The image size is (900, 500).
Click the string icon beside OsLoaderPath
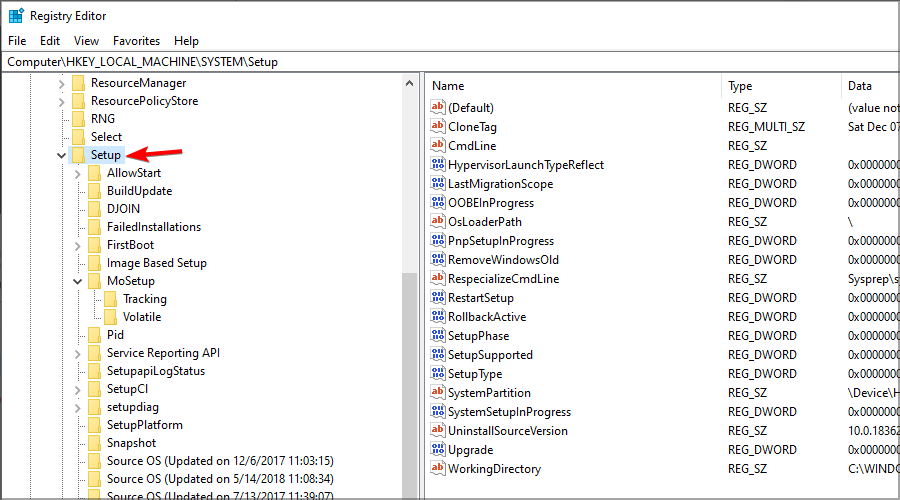tap(437, 222)
